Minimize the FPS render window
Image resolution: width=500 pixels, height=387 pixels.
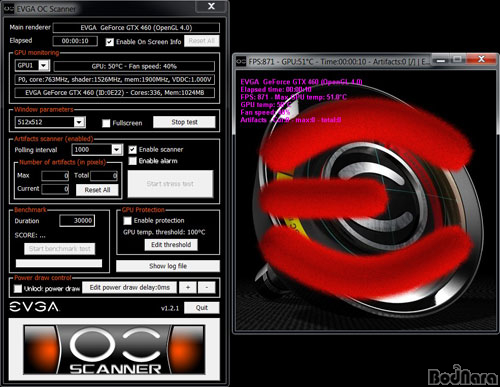pos(441,60)
